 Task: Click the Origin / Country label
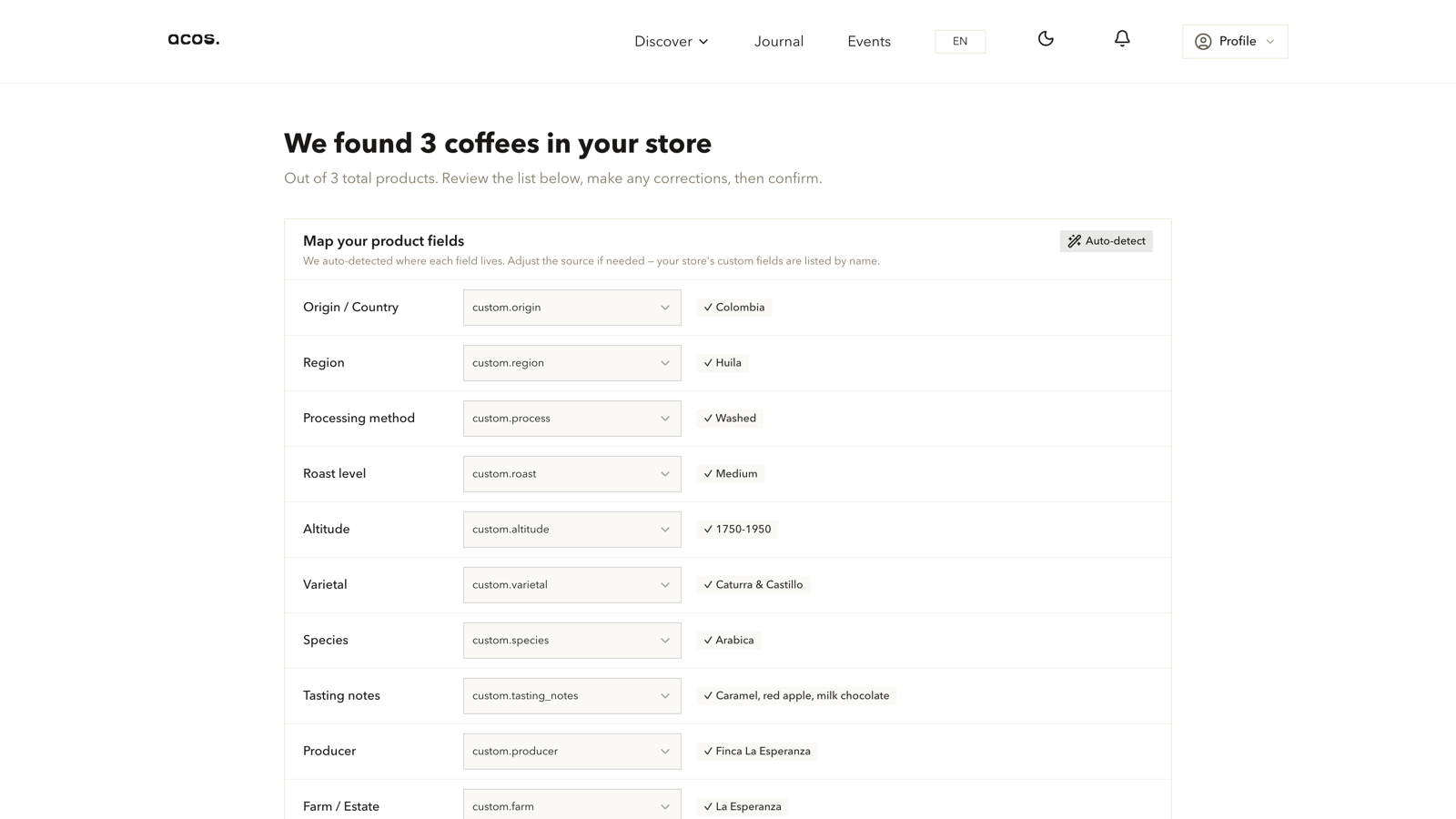[x=350, y=308]
